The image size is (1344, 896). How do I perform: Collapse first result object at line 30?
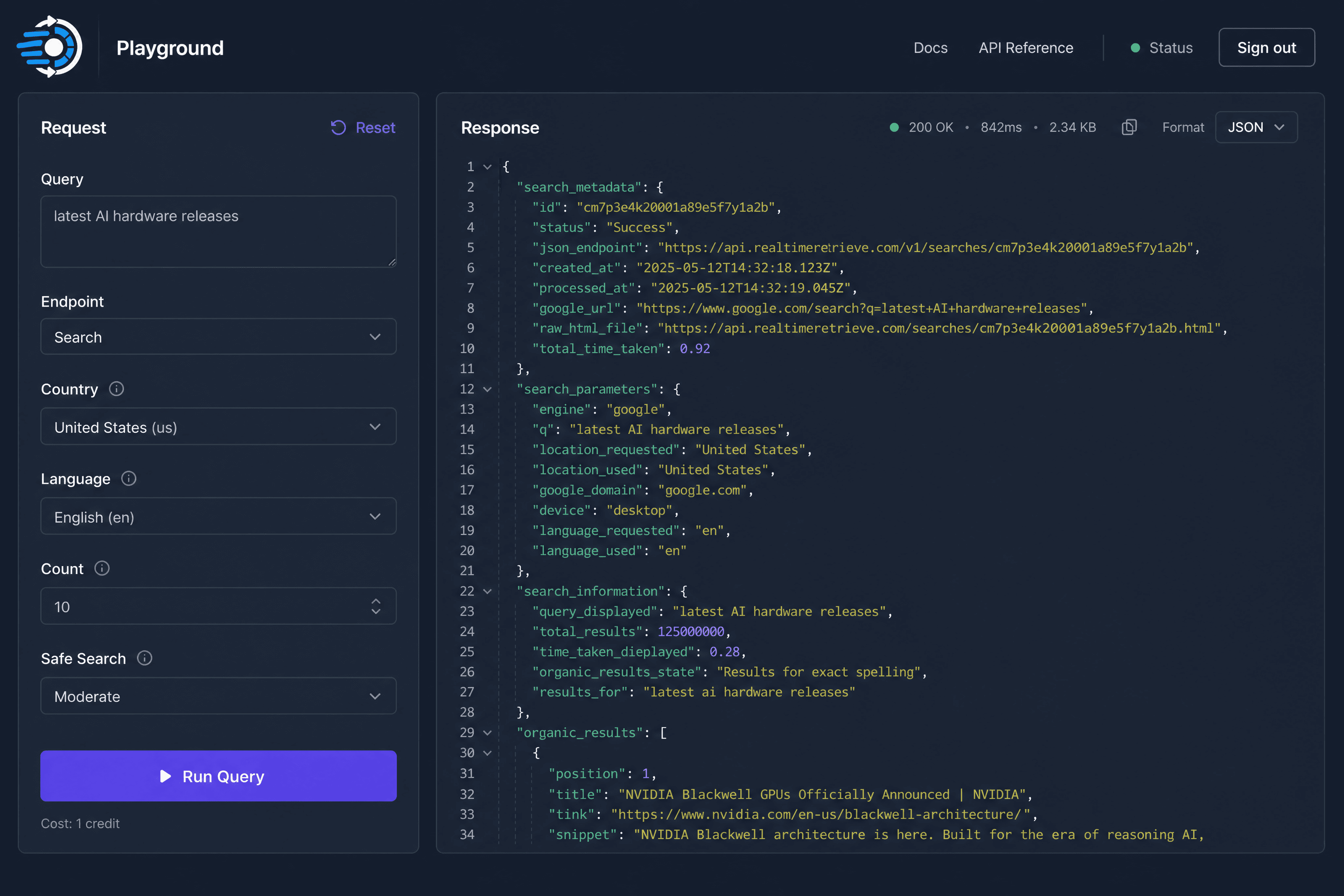487,753
